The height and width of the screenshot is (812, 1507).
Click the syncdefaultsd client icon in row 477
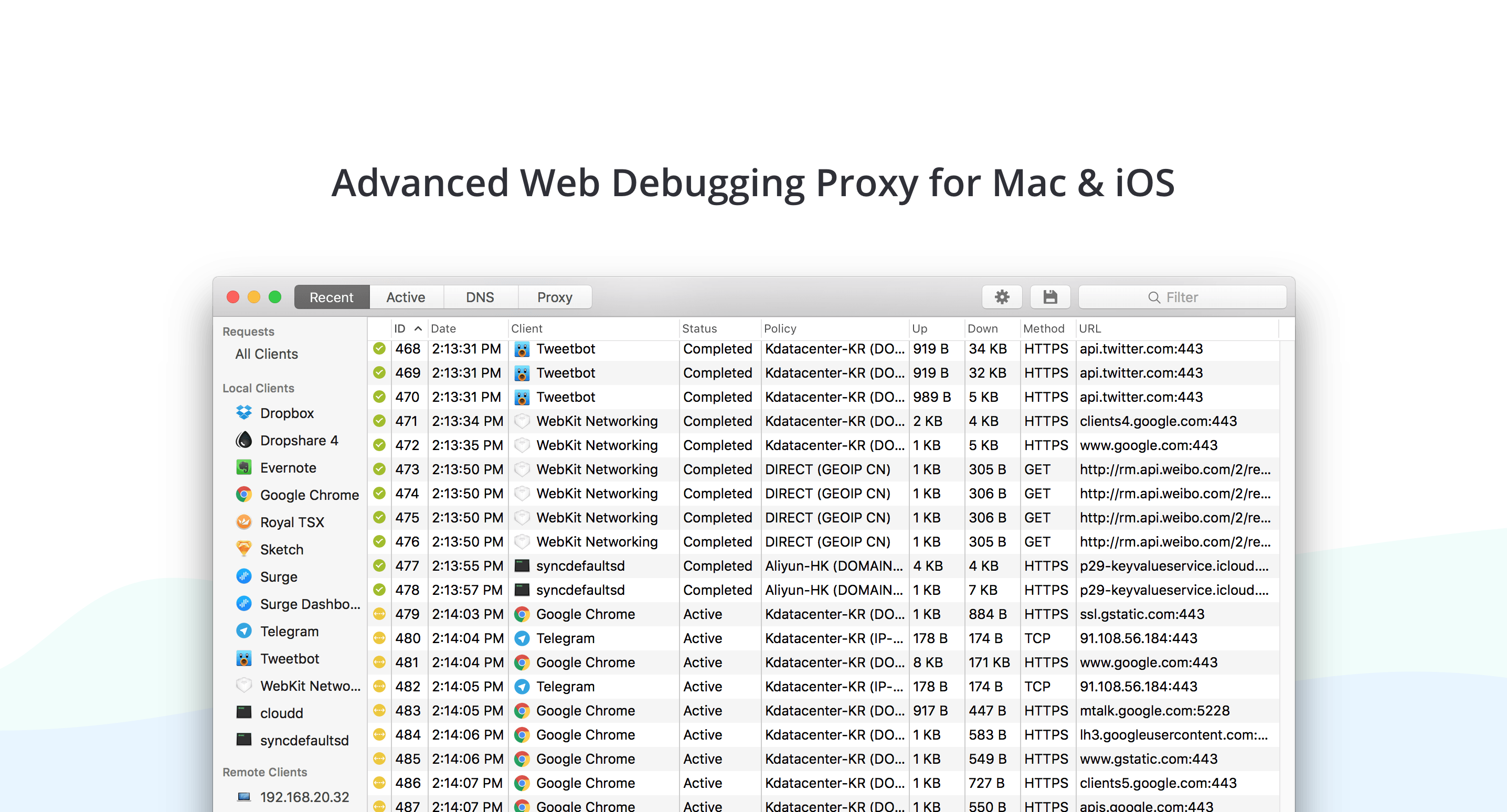click(x=522, y=565)
